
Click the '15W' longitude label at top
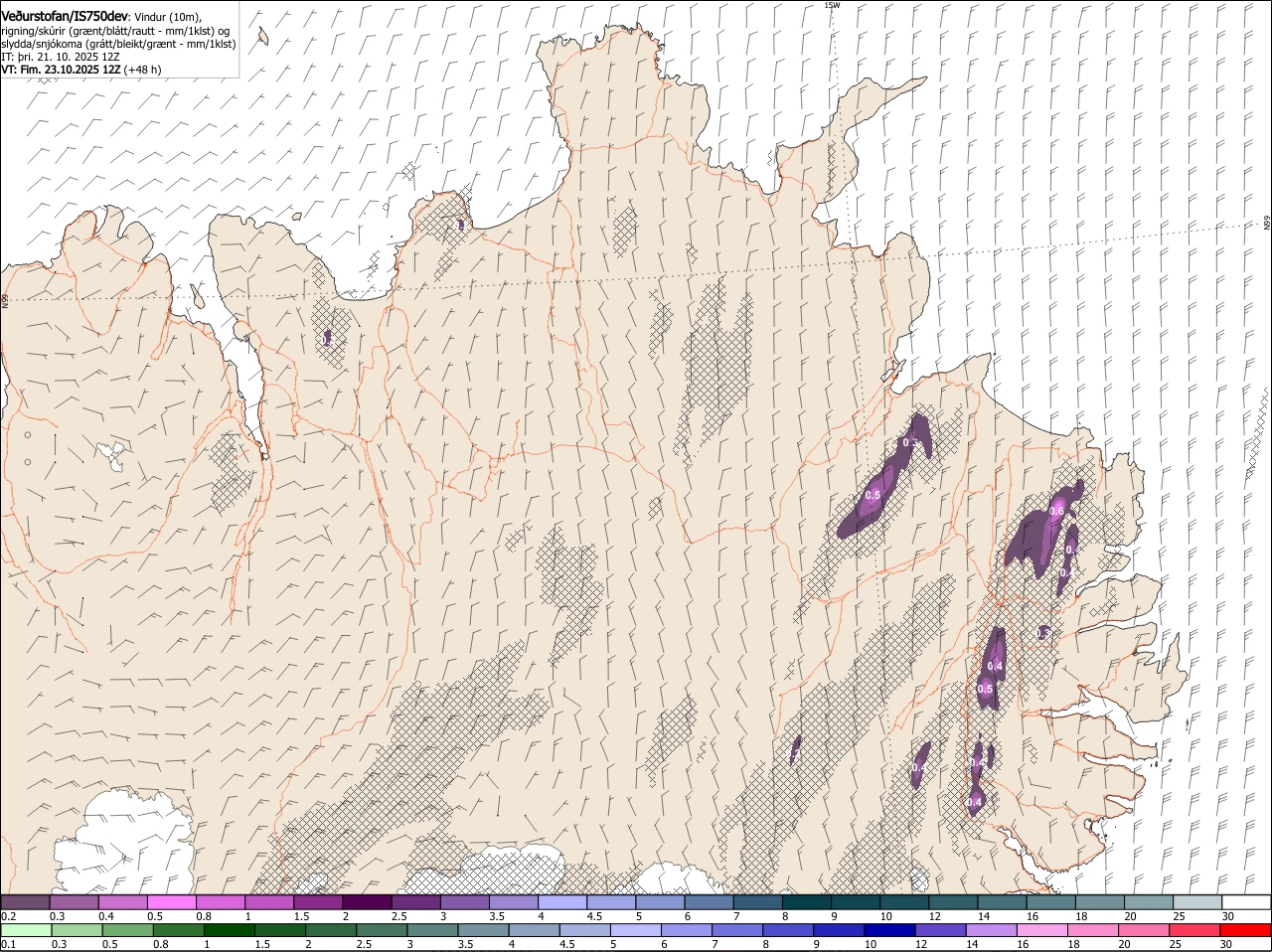pyautogui.click(x=832, y=5)
